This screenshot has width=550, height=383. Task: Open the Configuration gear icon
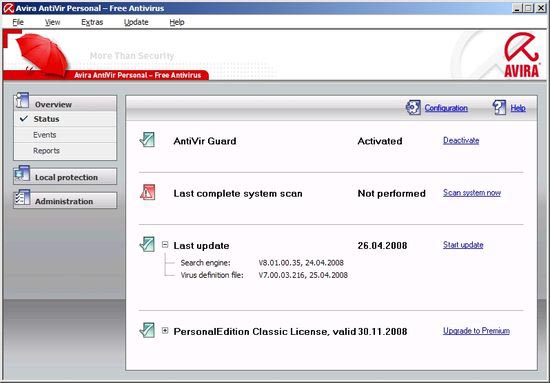[x=413, y=107]
